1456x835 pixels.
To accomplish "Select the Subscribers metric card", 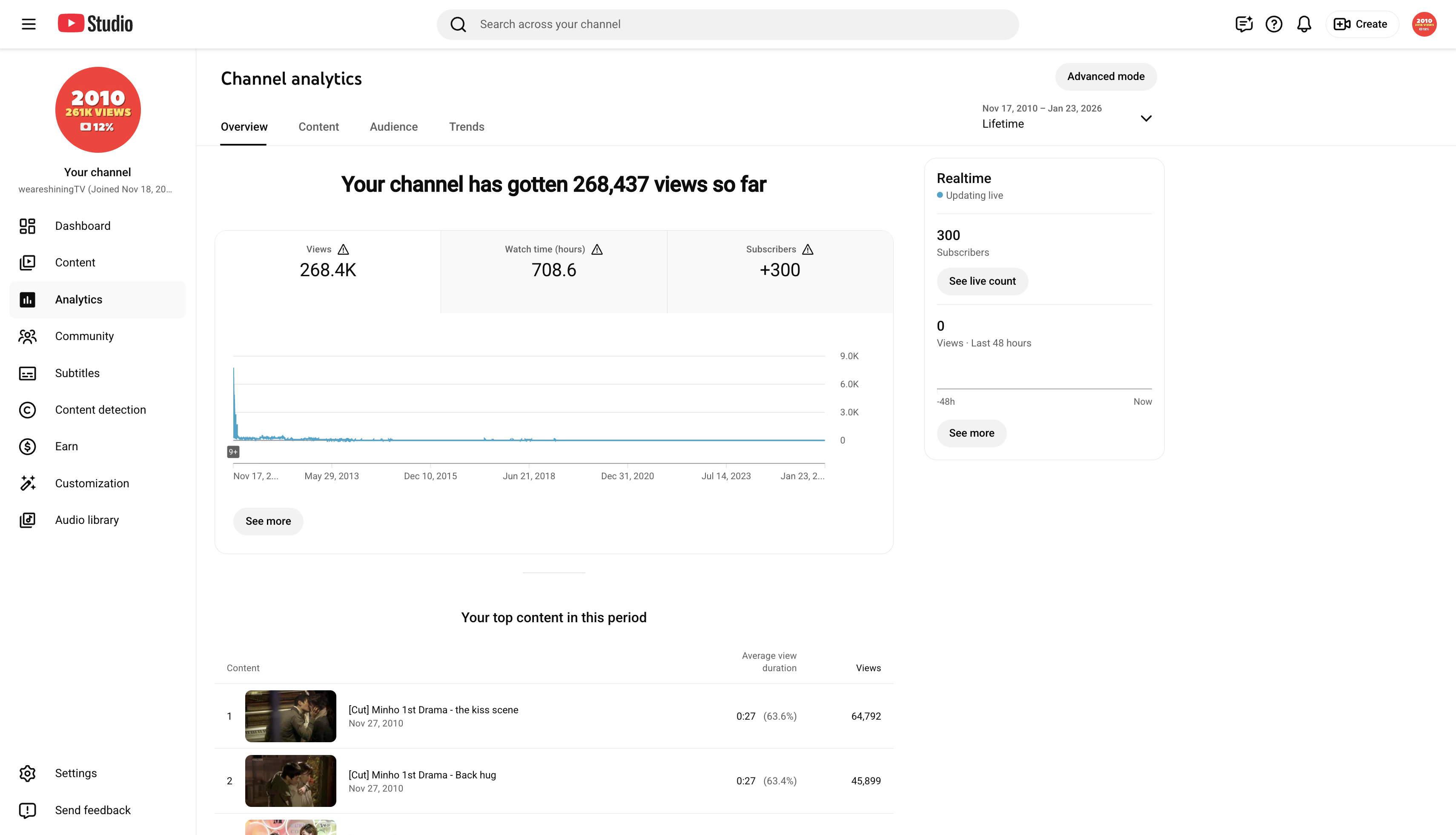I will 780,272.
